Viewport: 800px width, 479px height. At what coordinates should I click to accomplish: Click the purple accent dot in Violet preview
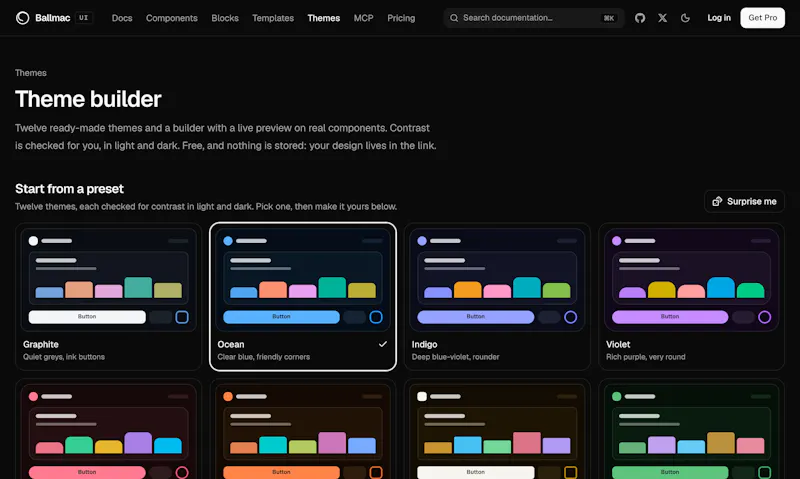pos(616,241)
